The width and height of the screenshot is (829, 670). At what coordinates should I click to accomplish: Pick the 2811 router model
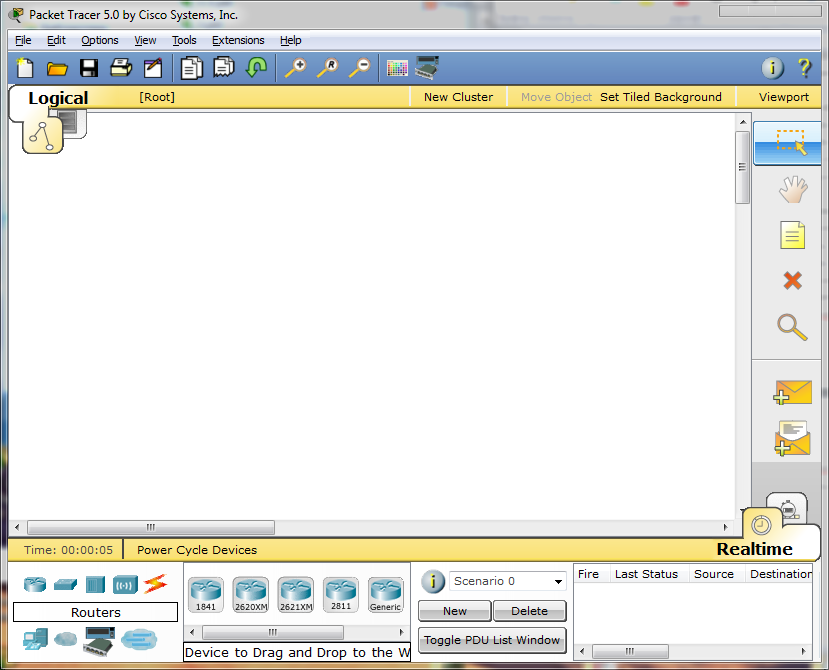click(341, 595)
